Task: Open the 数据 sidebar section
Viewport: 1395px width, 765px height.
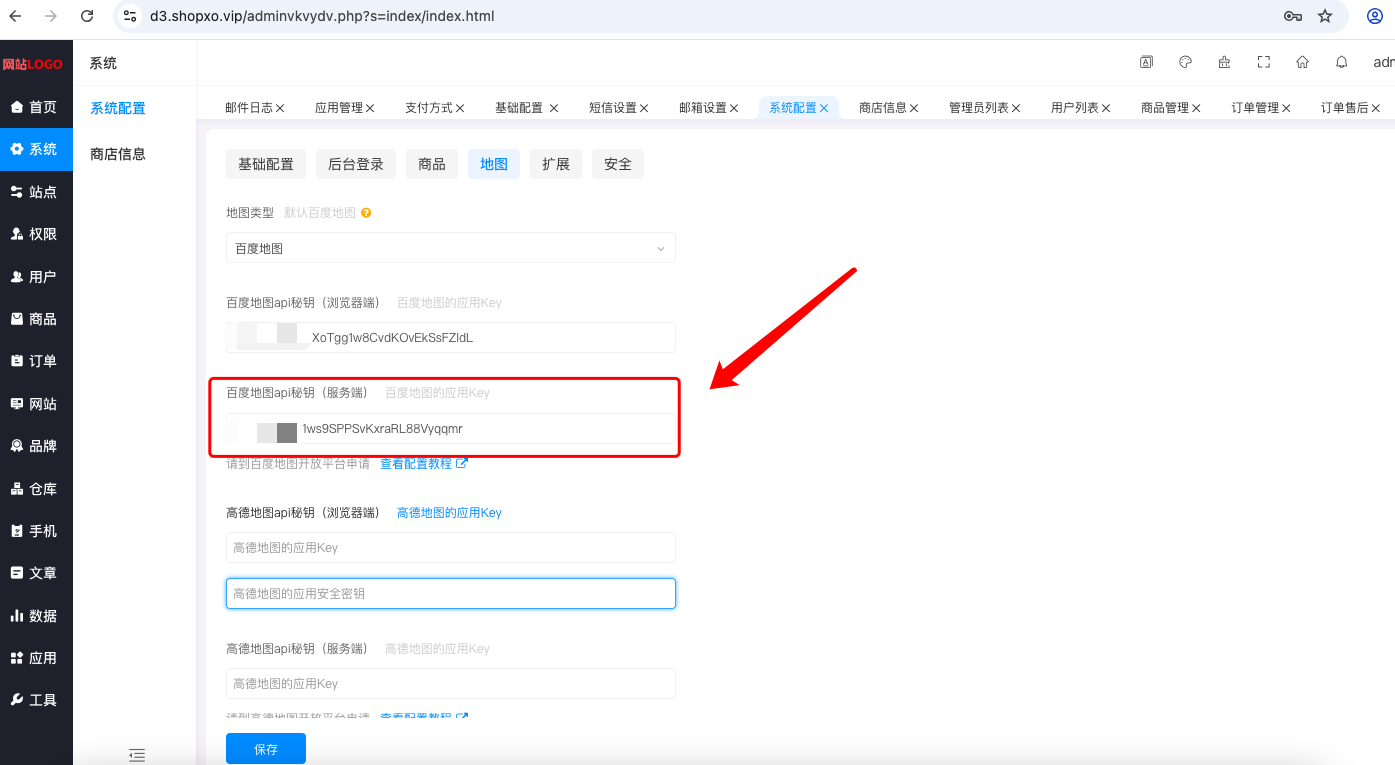Action: 36,616
